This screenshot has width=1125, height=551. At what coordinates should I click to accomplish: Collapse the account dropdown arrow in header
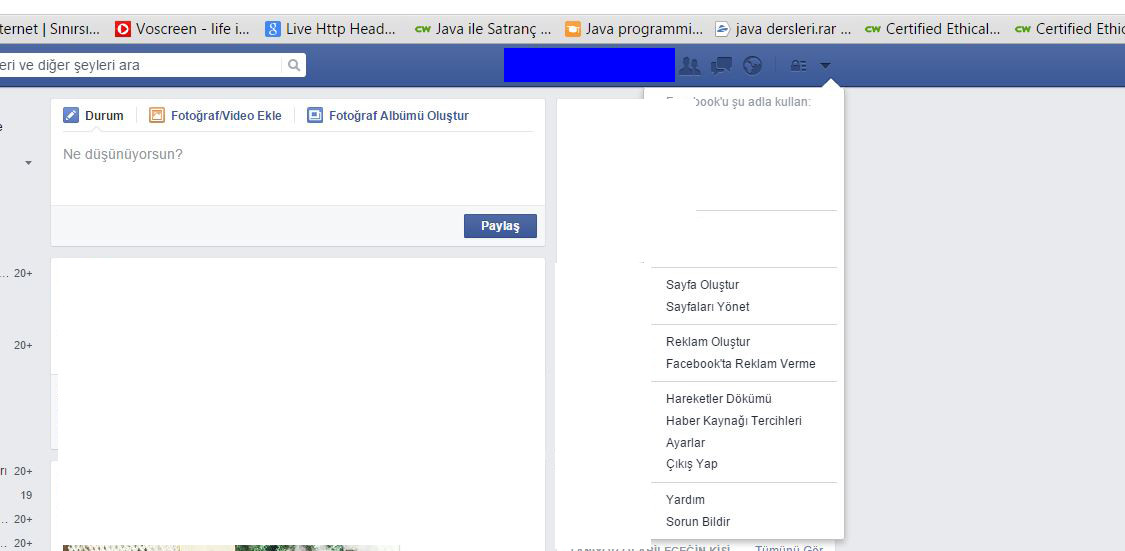825,66
